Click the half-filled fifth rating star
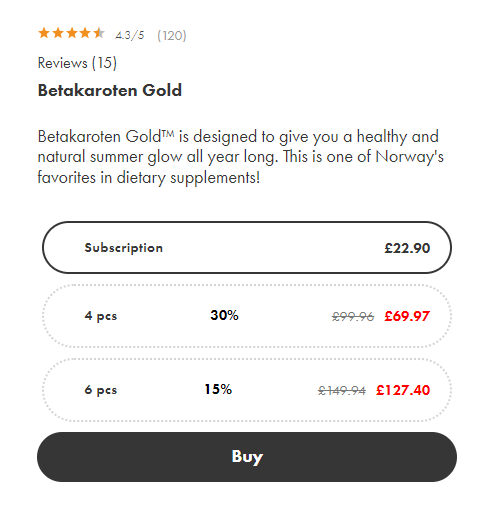This screenshot has width=493, height=515. [99, 33]
